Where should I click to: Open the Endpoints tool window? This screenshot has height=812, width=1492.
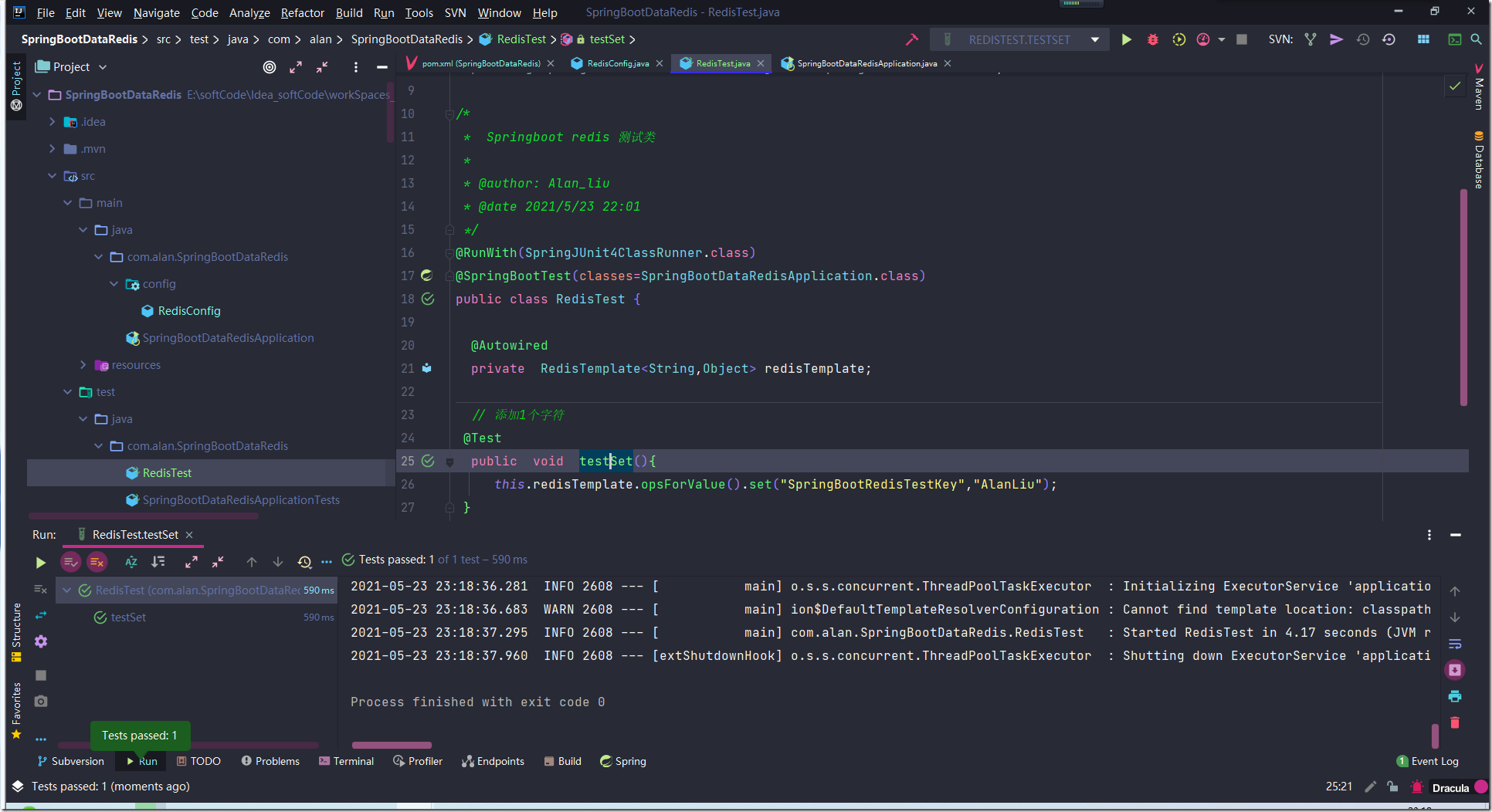(493, 761)
